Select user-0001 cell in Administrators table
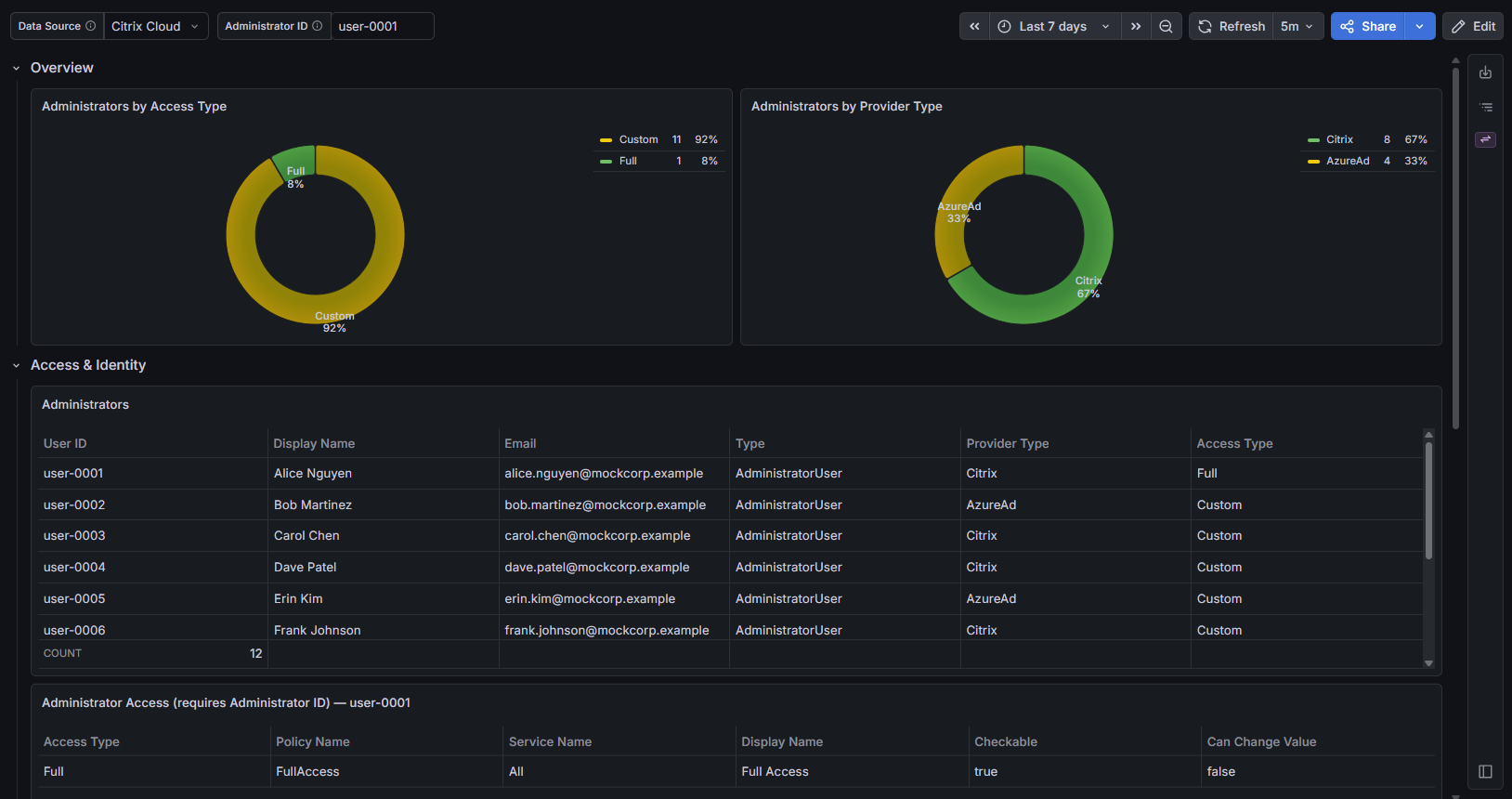This screenshot has height=799, width=1512. click(152, 473)
